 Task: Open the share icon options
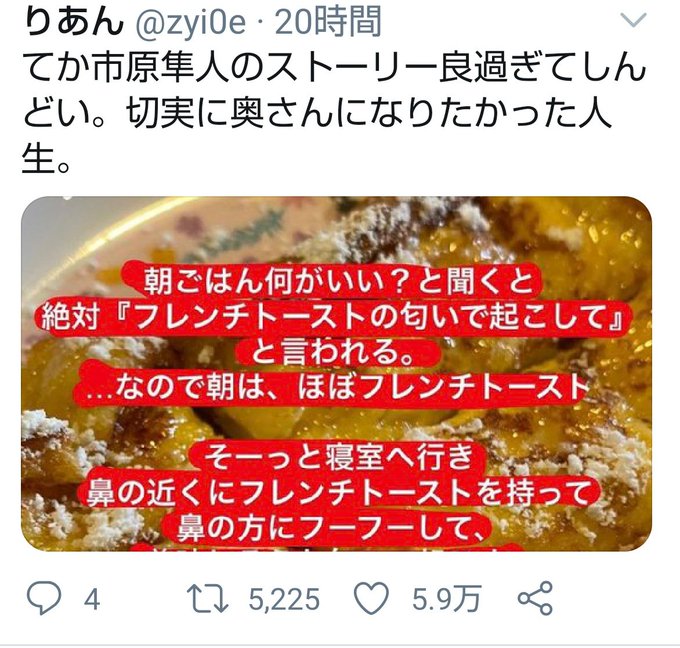click(x=535, y=599)
